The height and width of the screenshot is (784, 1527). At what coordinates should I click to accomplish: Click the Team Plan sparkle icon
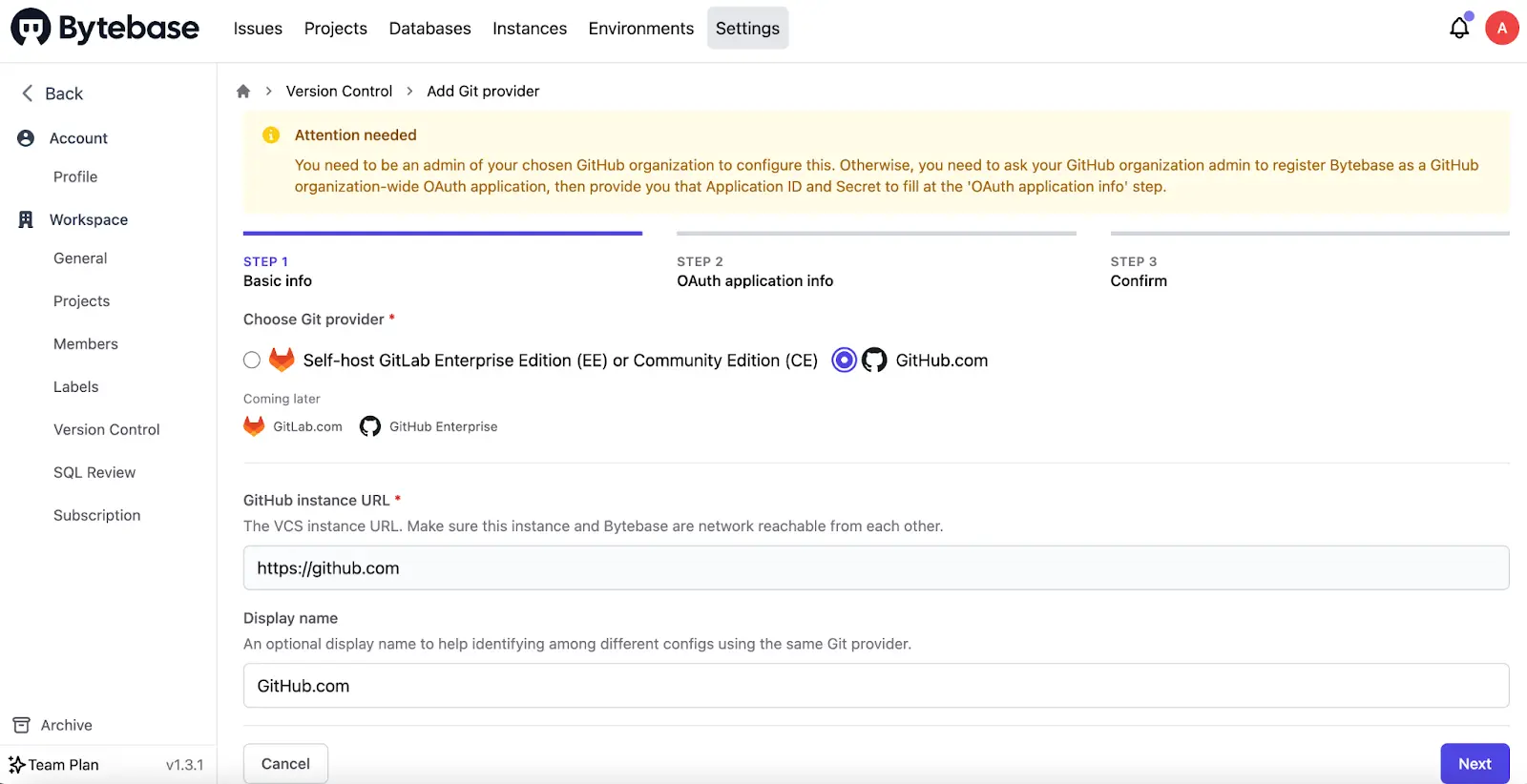(x=17, y=765)
